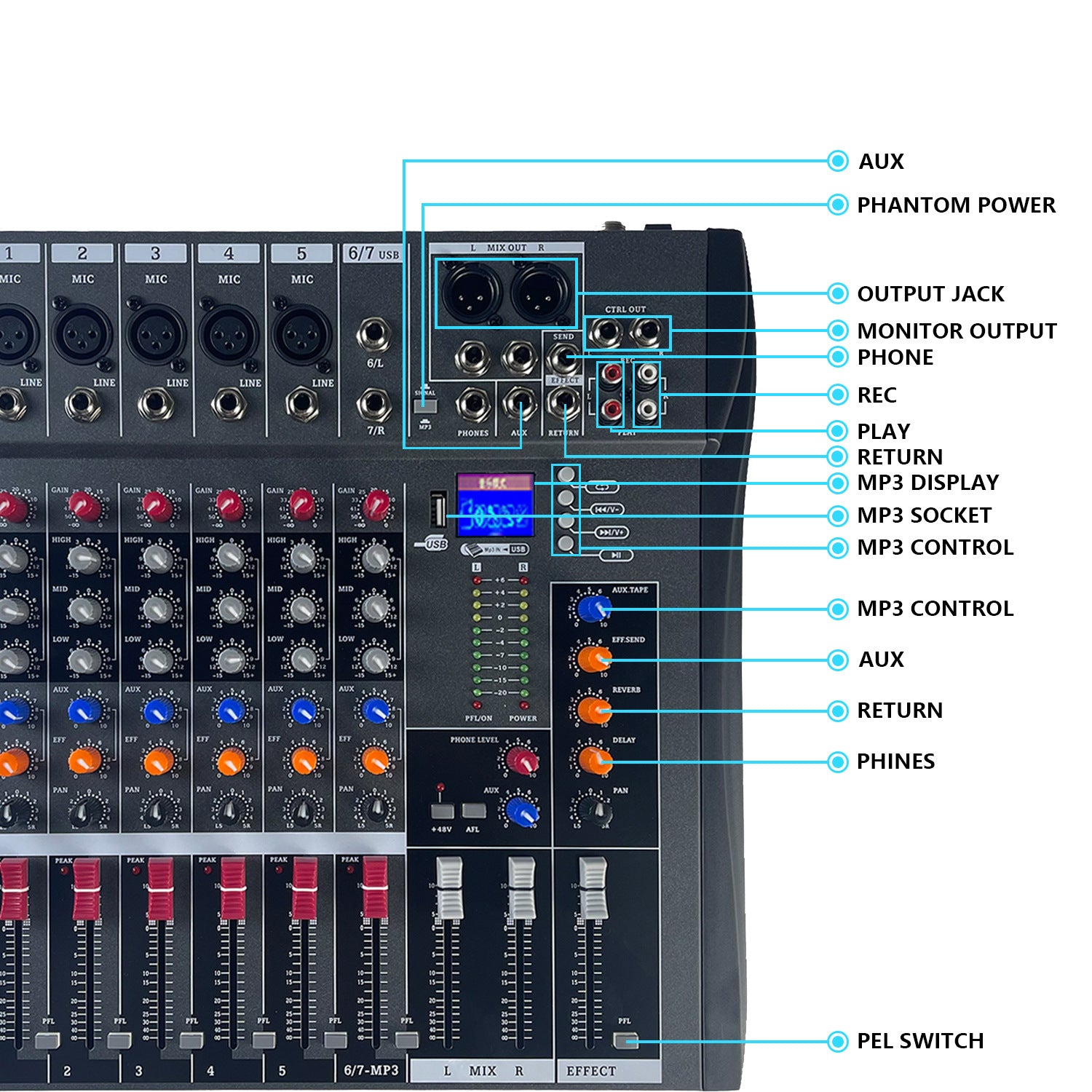Toggle the +48V phantom power switch

(x=441, y=810)
